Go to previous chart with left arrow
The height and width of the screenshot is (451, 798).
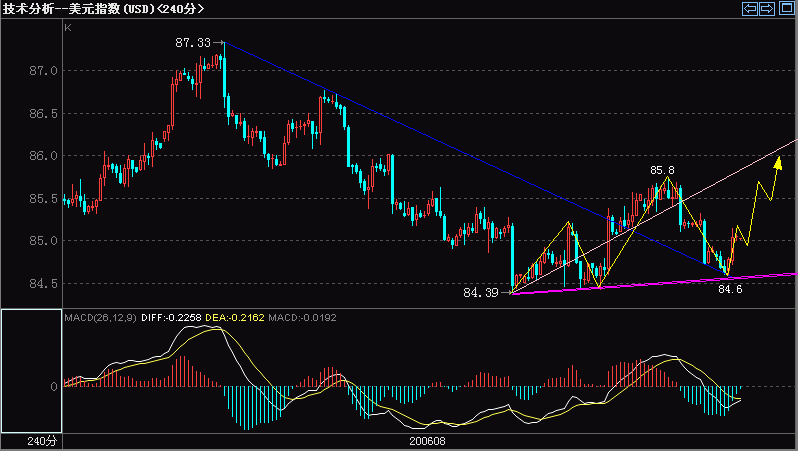[750, 9]
